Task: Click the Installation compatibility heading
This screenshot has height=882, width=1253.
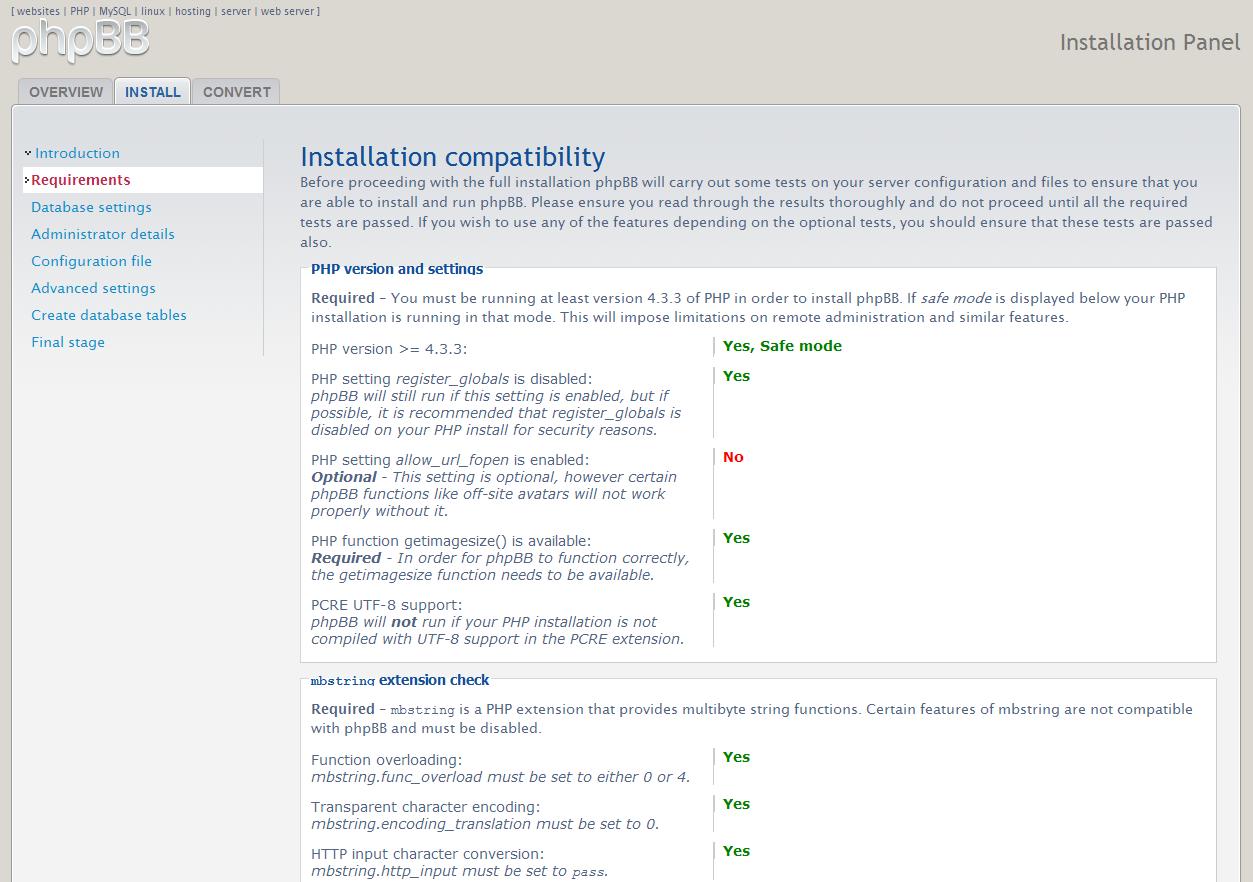Action: (453, 157)
